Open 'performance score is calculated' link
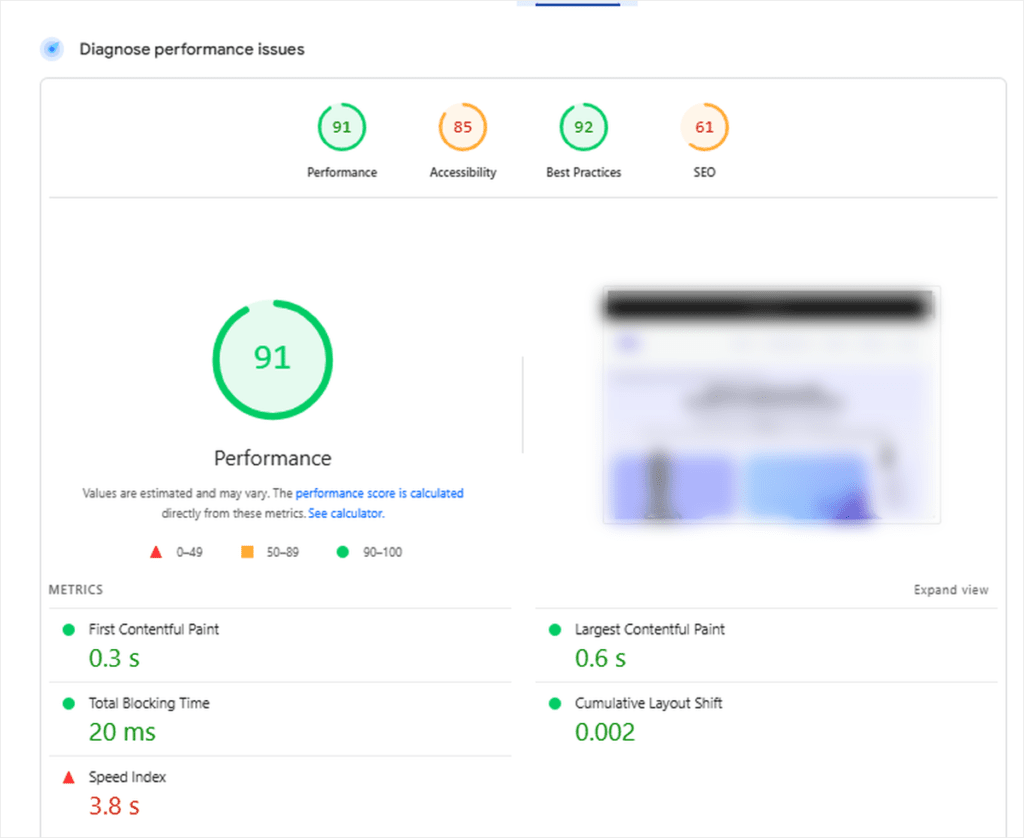The width and height of the screenshot is (1024, 838). (x=379, y=493)
